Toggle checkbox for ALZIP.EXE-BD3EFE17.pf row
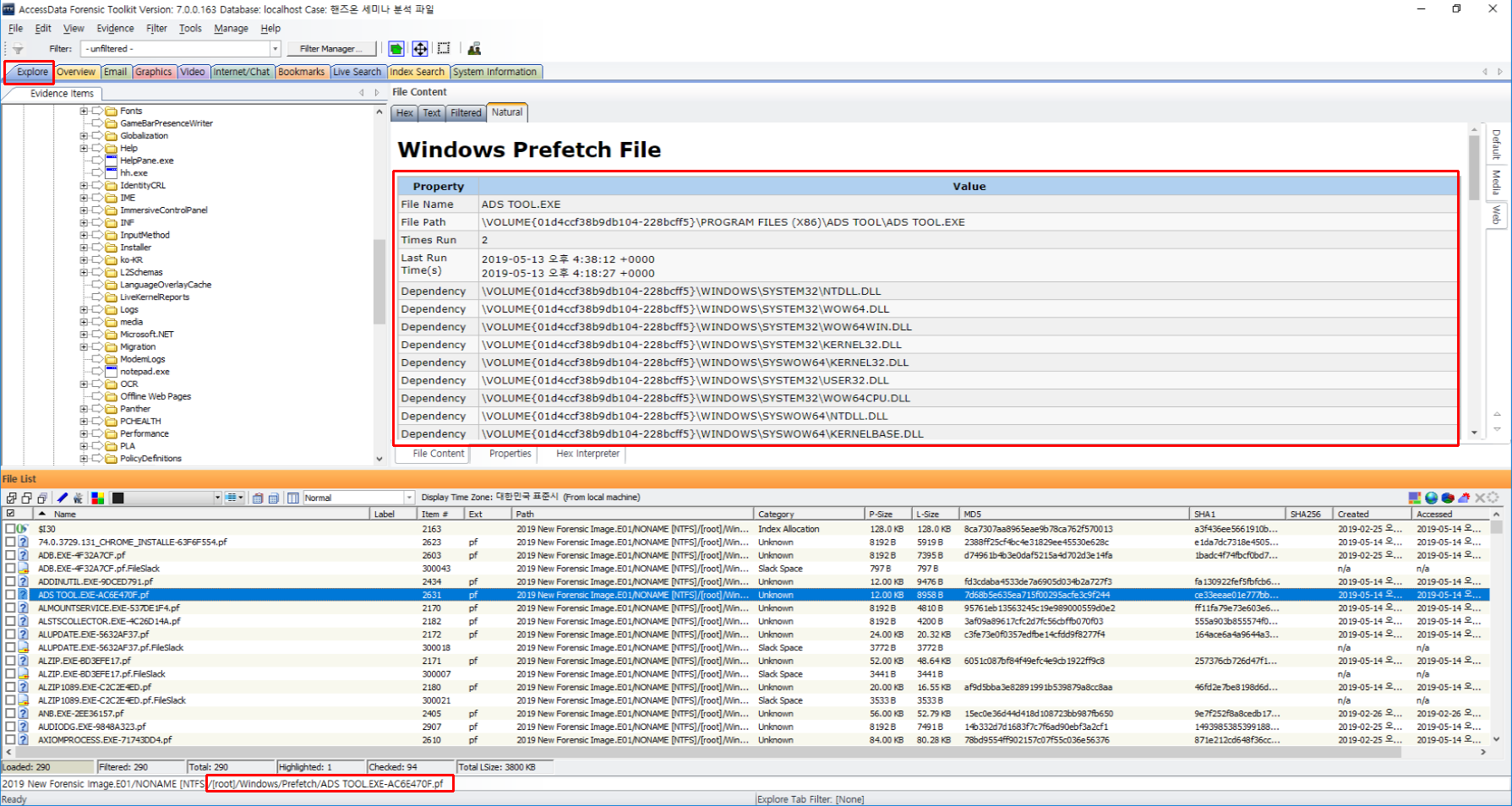 point(11,662)
